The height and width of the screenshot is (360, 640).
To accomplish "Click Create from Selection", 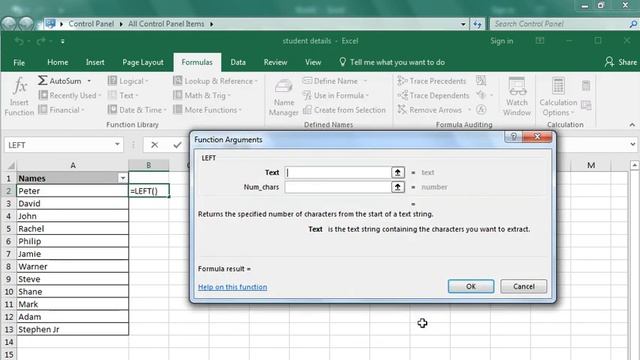I will coord(344,110).
